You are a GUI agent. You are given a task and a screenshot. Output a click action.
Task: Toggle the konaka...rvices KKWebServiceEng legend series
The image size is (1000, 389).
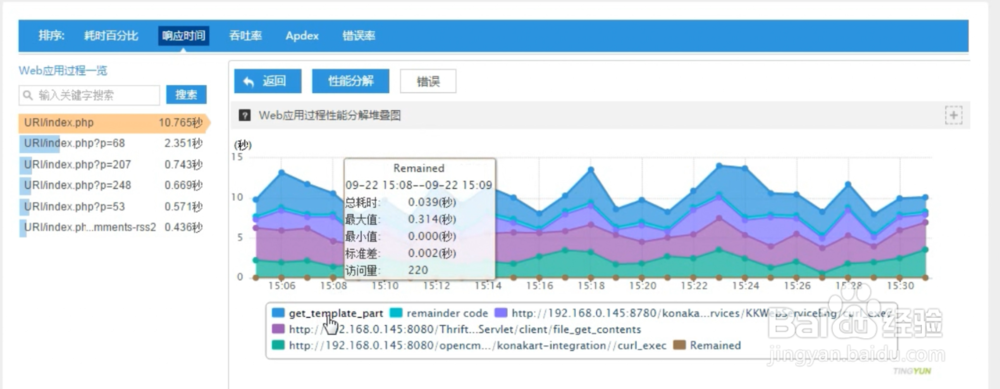693,313
